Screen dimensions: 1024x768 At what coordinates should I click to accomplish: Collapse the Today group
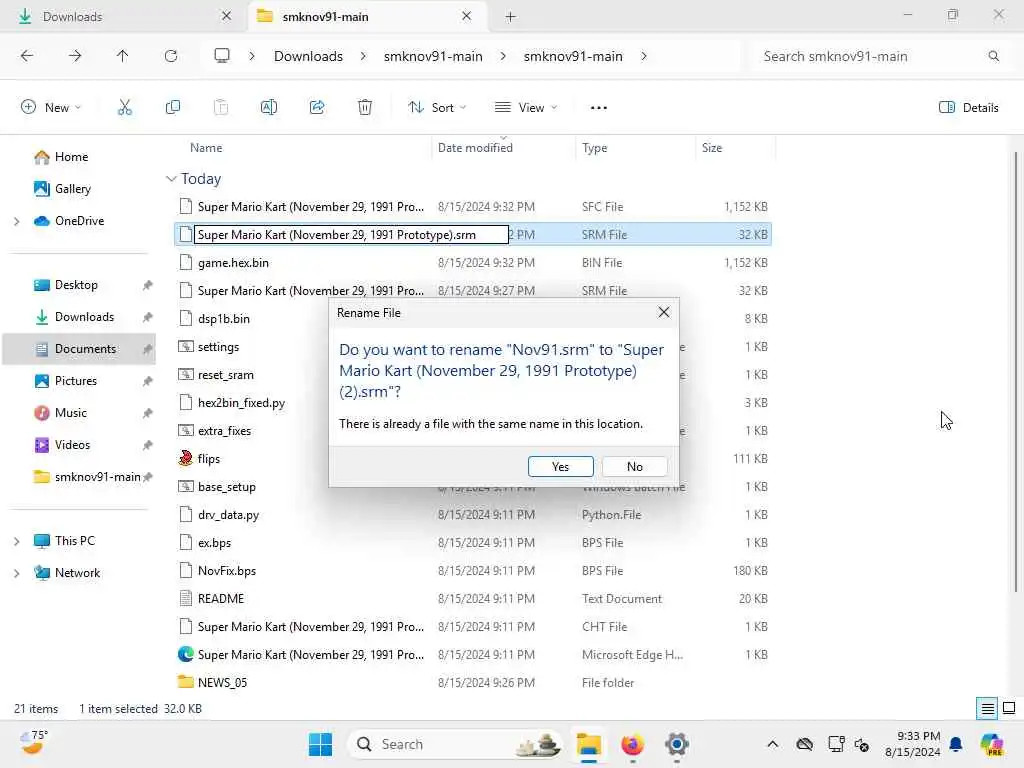tap(171, 179)
